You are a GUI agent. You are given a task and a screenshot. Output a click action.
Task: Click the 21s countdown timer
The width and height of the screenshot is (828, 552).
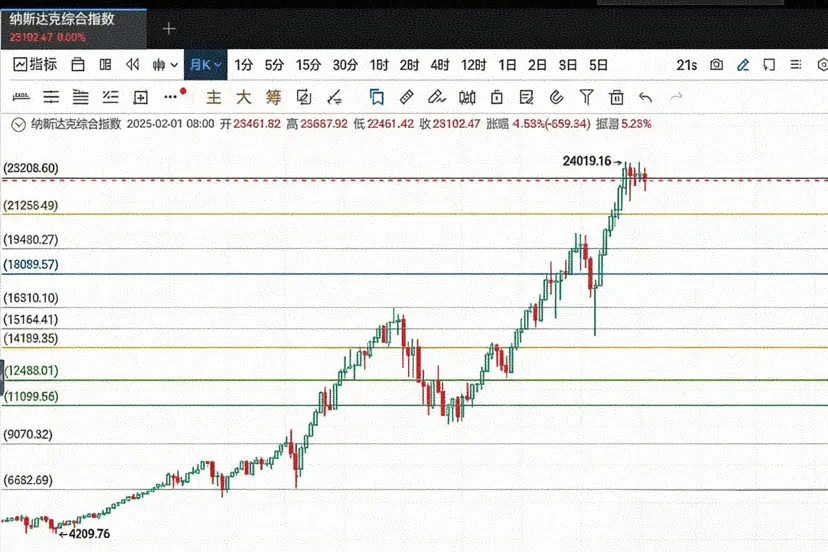pyautogui.click(x=686, y=65)
